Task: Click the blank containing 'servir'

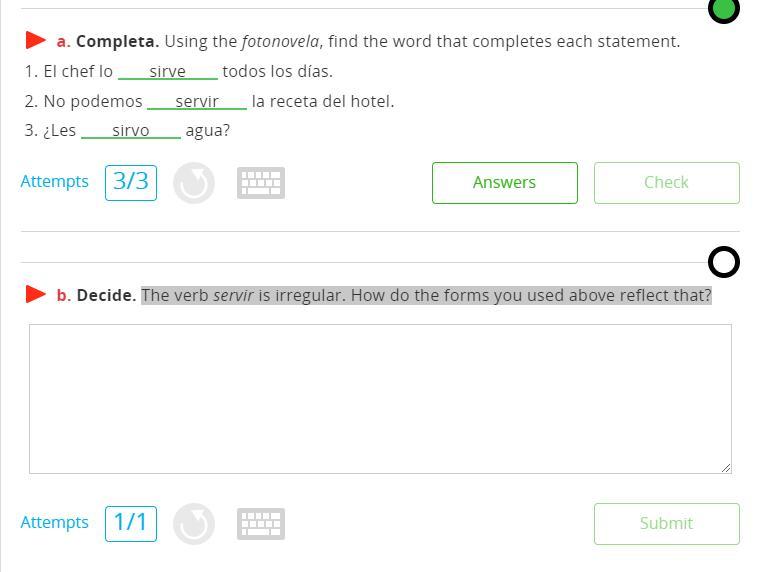Action: [x=197, y=101]
